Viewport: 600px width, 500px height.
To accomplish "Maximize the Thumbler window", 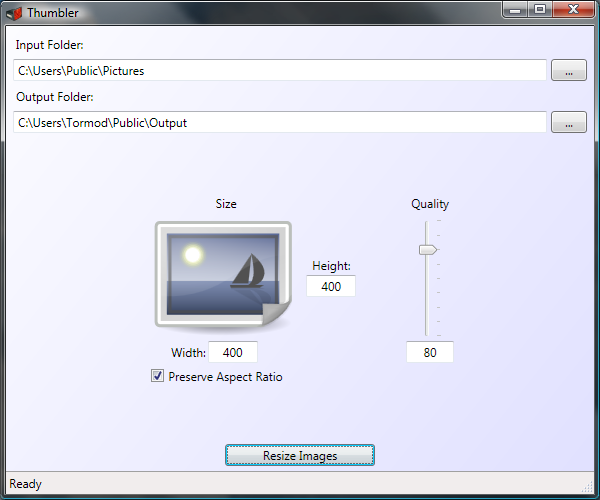I will [x=541, y=10].
